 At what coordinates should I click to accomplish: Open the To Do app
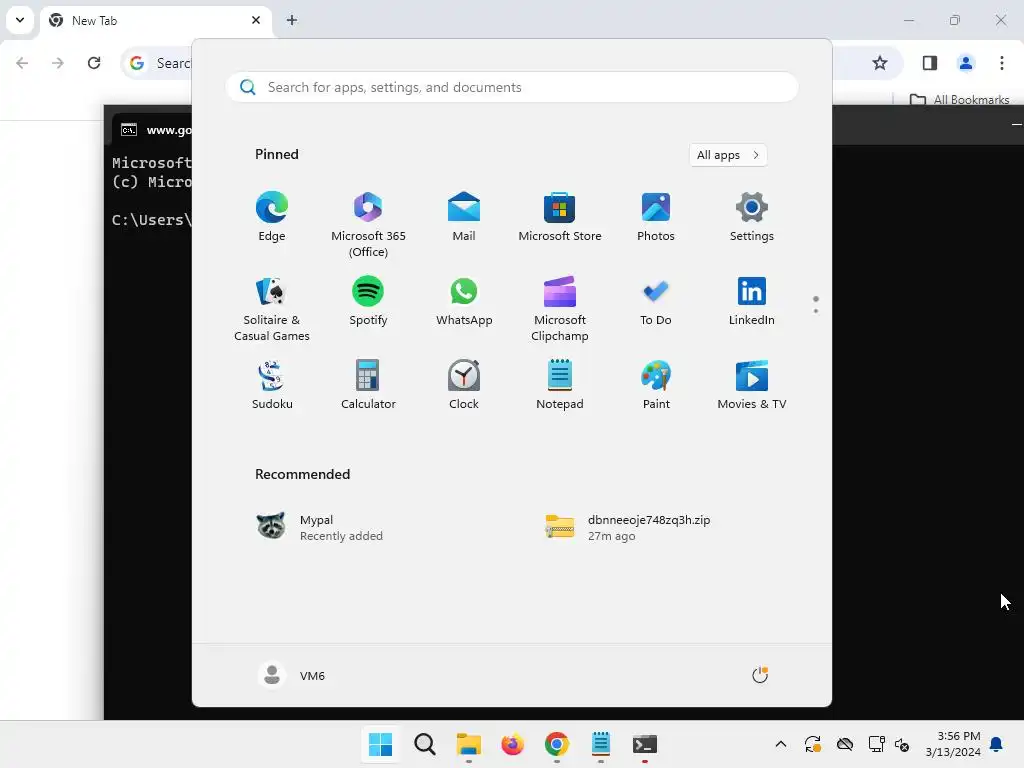pyautogui.click(x=656, y=301)
